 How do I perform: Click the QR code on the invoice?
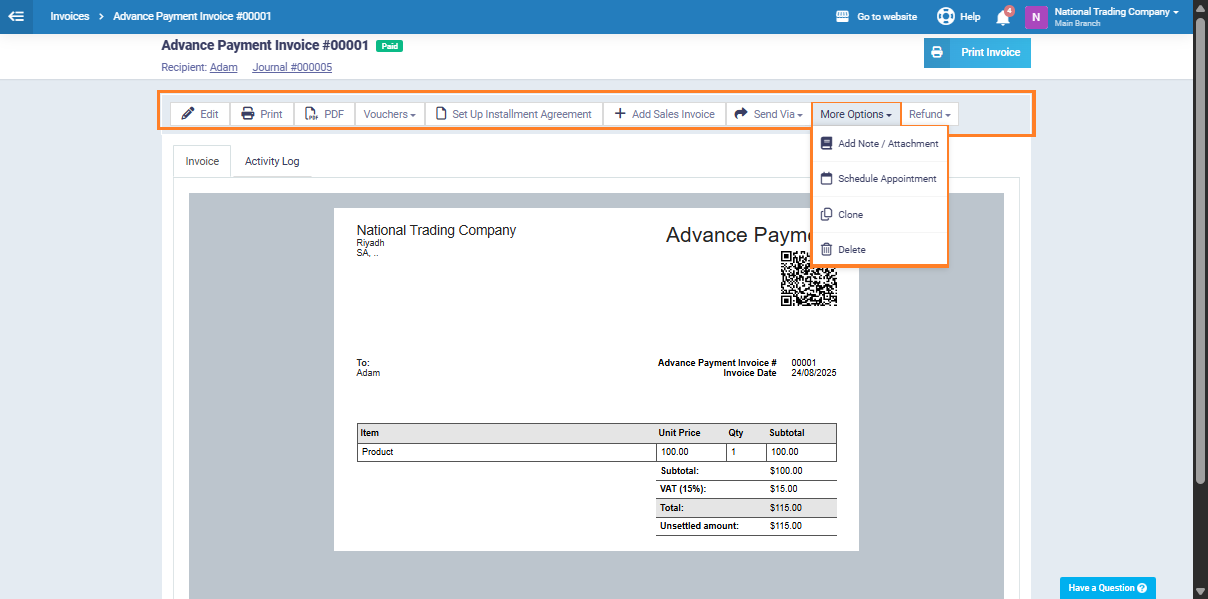click(809, 278)
